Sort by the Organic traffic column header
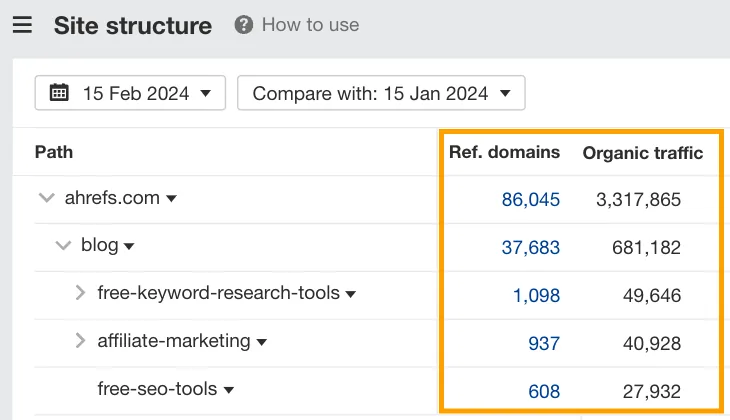 click(x=642, y=153)
